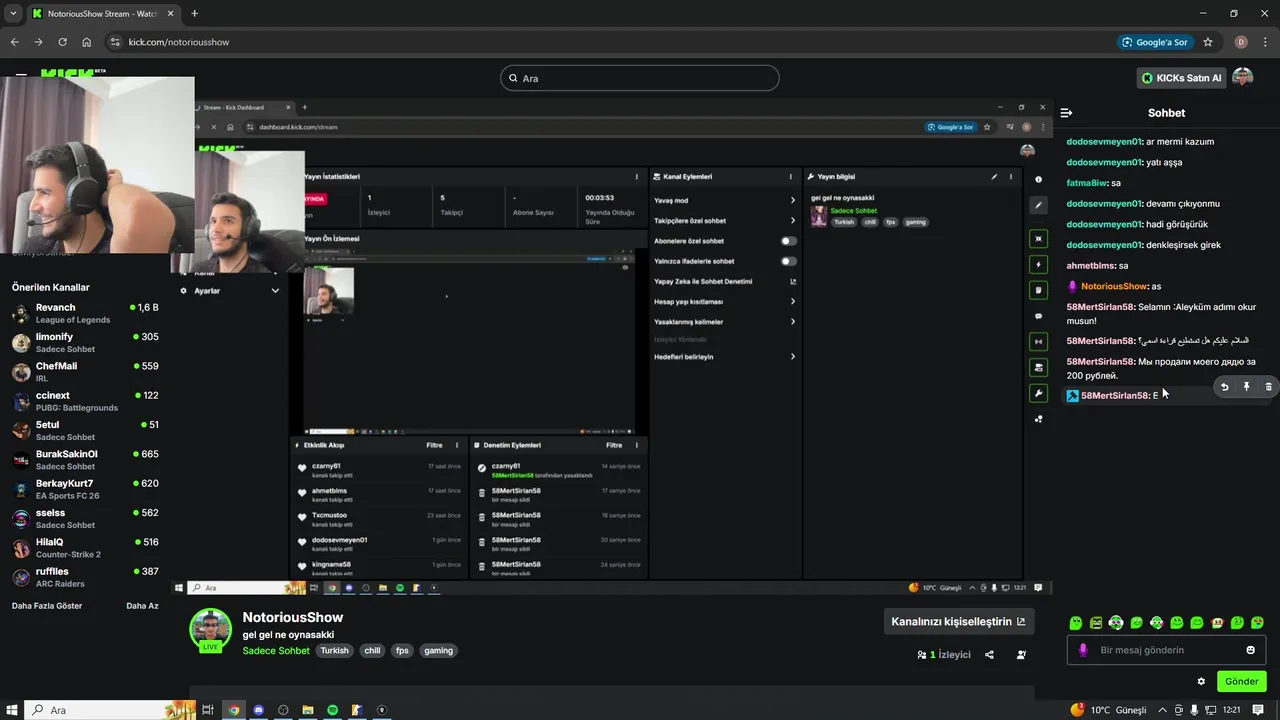Click the fps tag below stream title
The width and height of the screenshot is (1280, 720).
(402, 651)
